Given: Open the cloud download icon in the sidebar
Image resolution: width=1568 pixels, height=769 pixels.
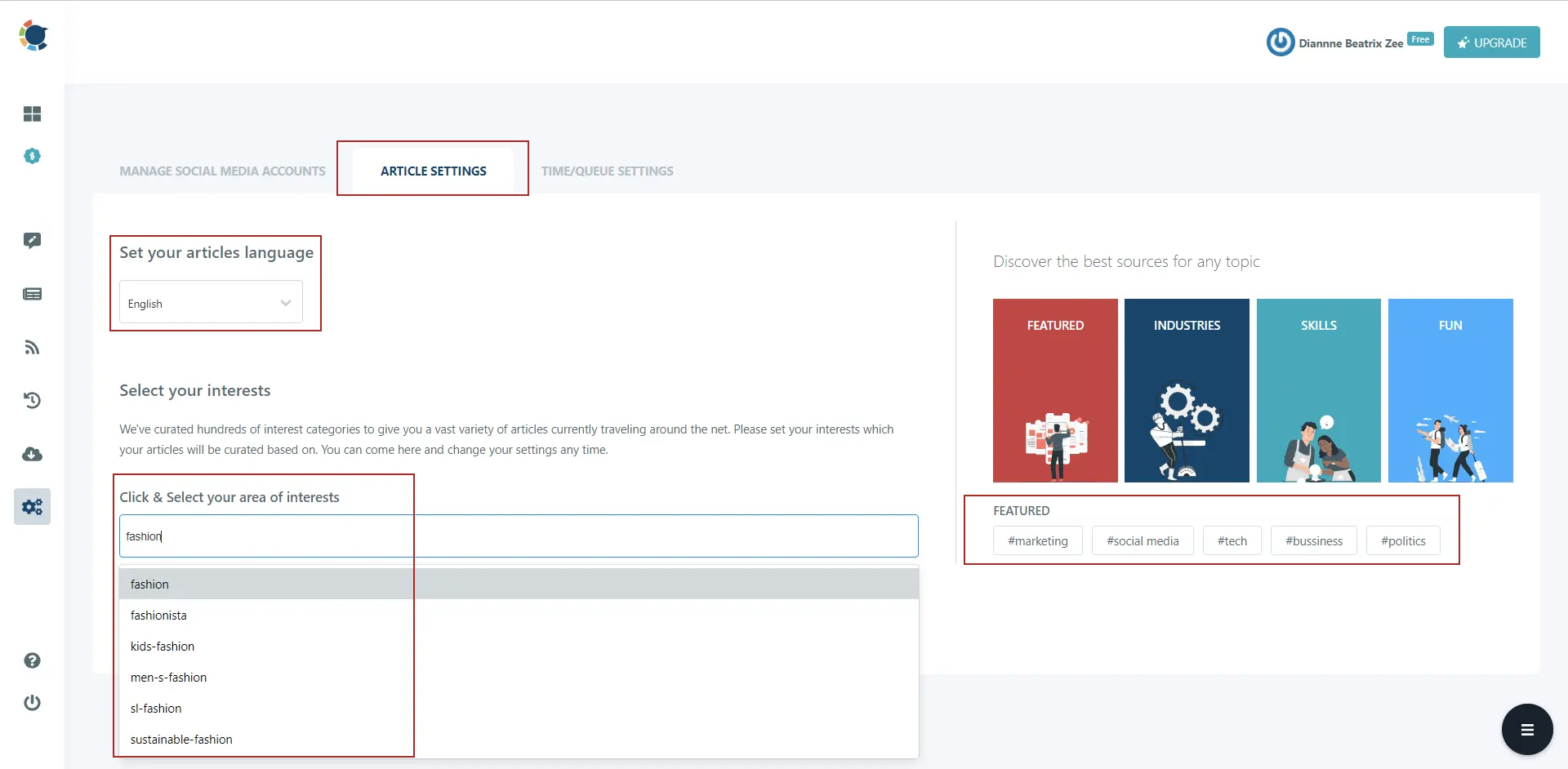Looking at the screenshot, I should pos(32,454).
